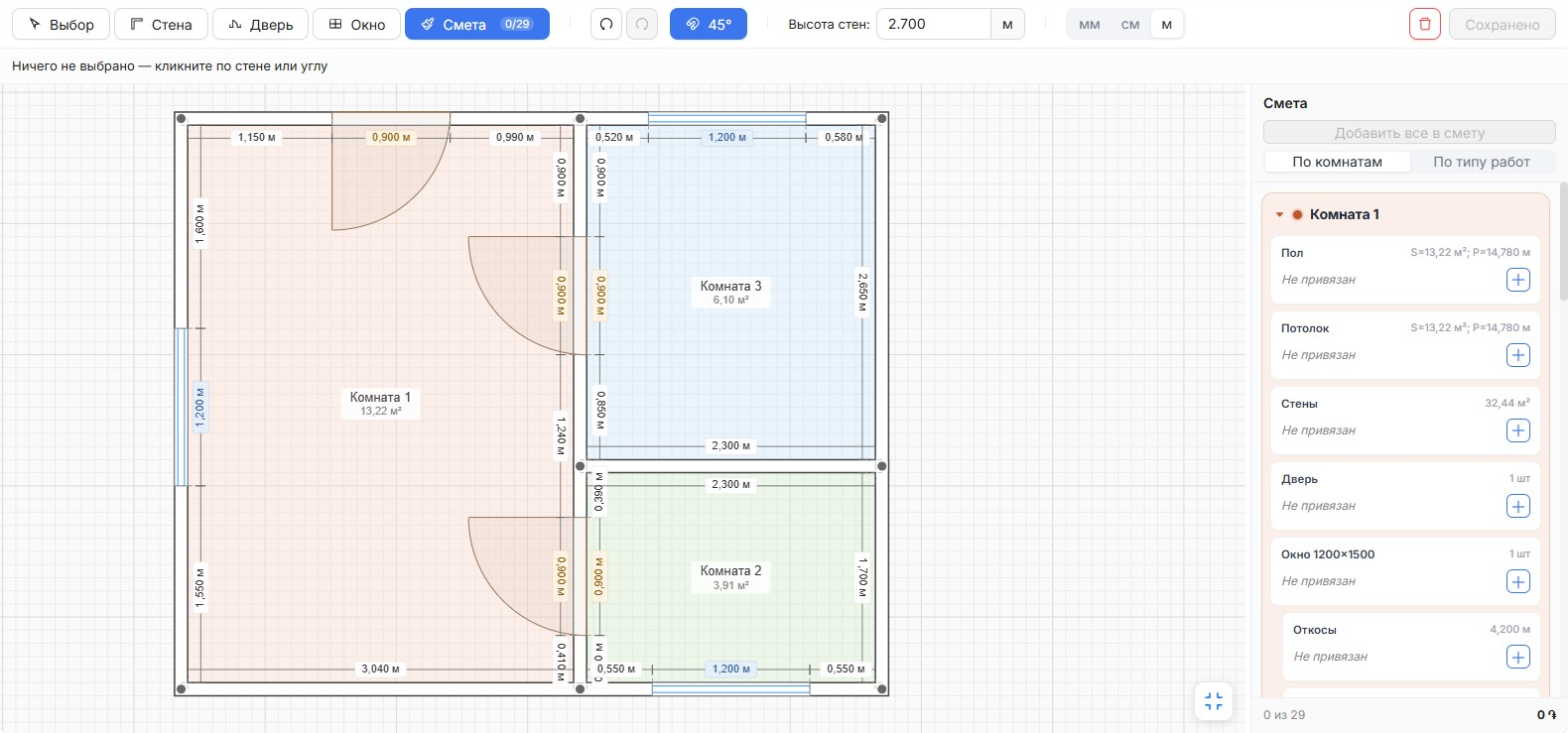Undo the last action

[x=606, y=24]
